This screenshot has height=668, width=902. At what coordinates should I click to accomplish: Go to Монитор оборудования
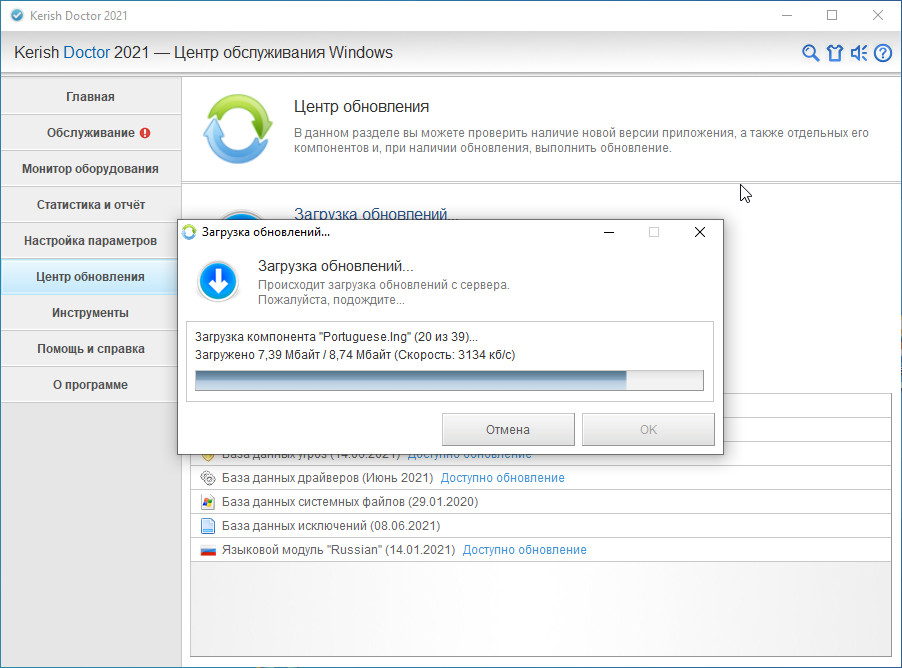90,169
